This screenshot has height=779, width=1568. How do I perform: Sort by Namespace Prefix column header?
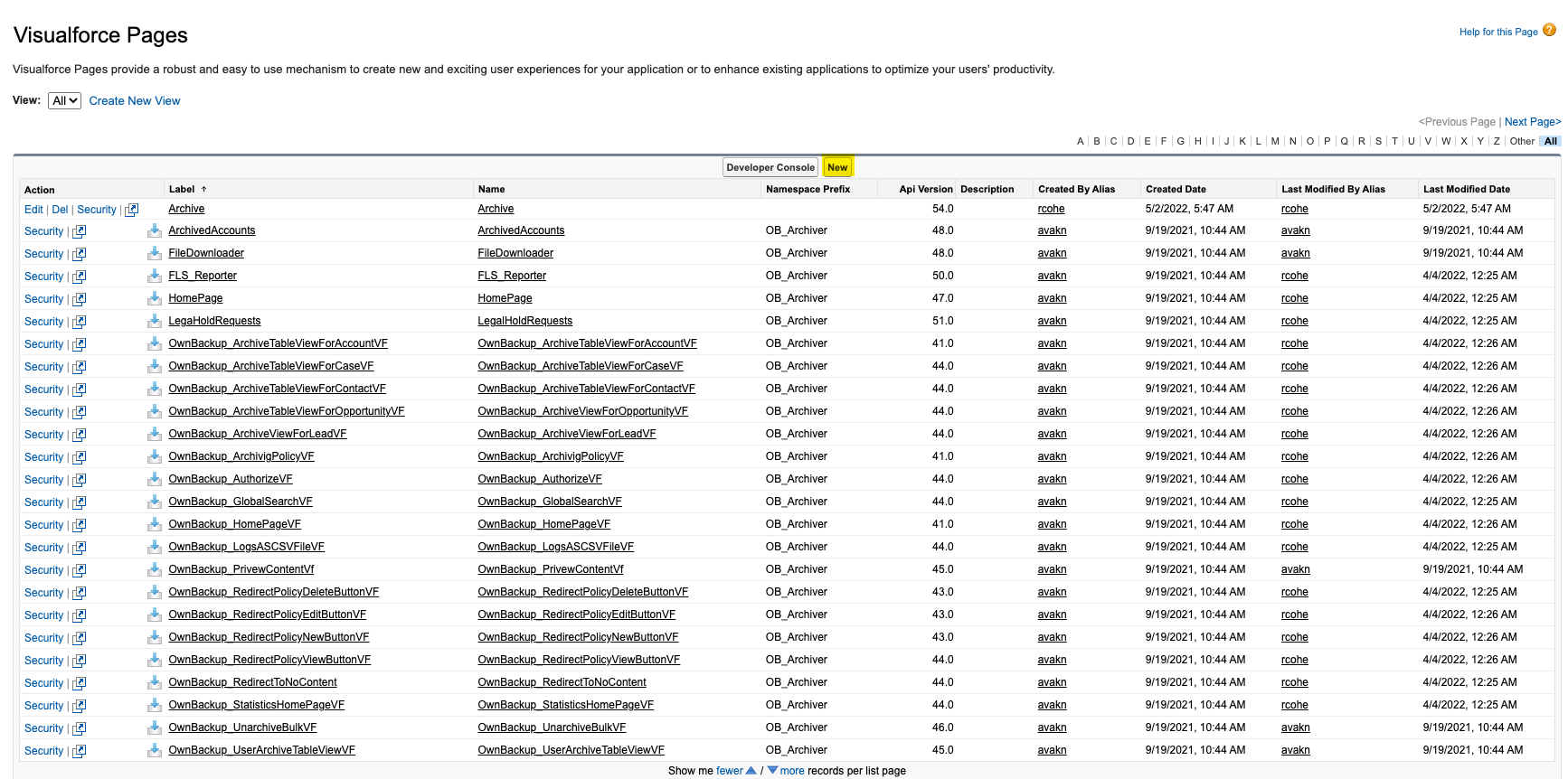(x=808, y=189)
